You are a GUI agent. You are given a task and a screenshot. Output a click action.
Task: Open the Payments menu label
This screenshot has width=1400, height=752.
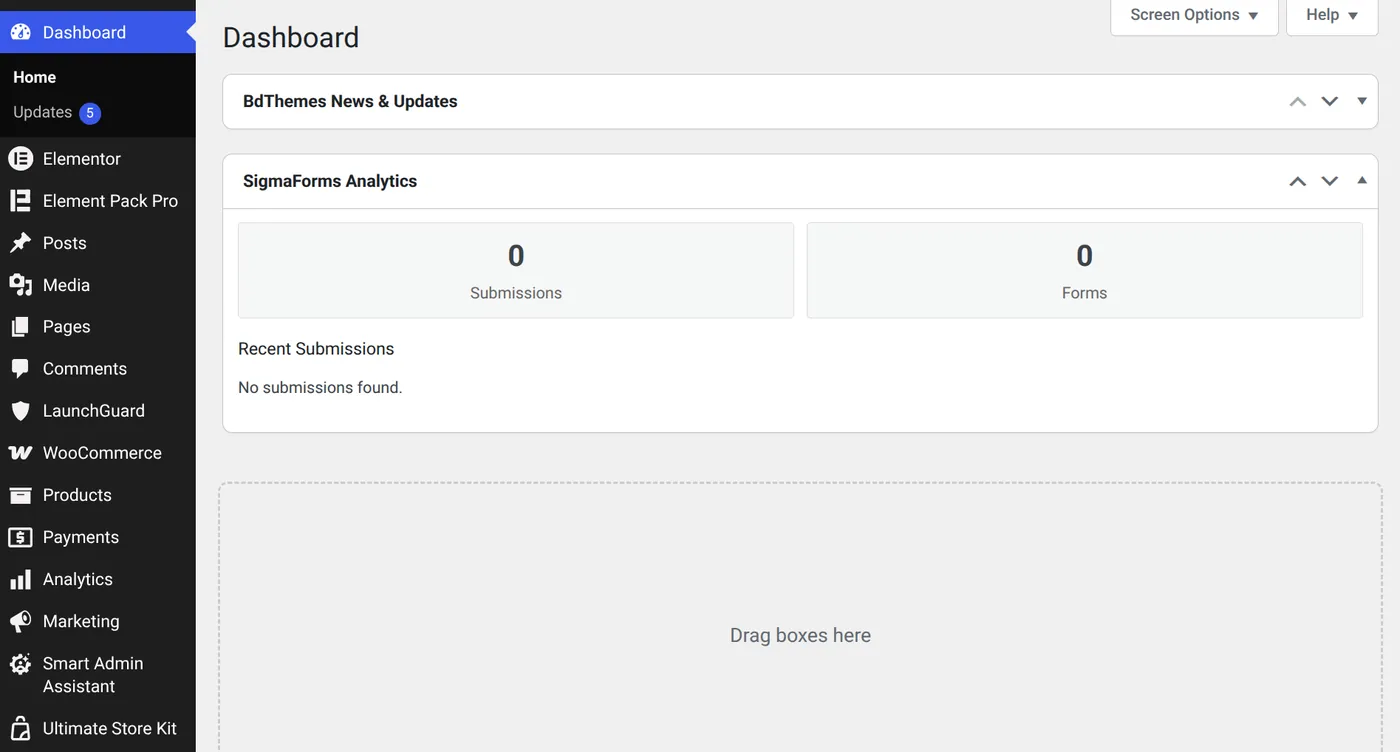(81, 537)
